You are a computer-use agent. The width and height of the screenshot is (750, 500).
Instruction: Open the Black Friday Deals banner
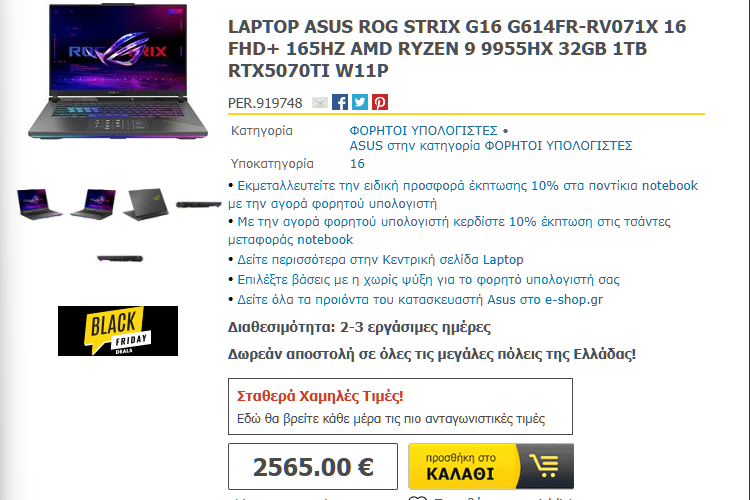pos(118,331)
